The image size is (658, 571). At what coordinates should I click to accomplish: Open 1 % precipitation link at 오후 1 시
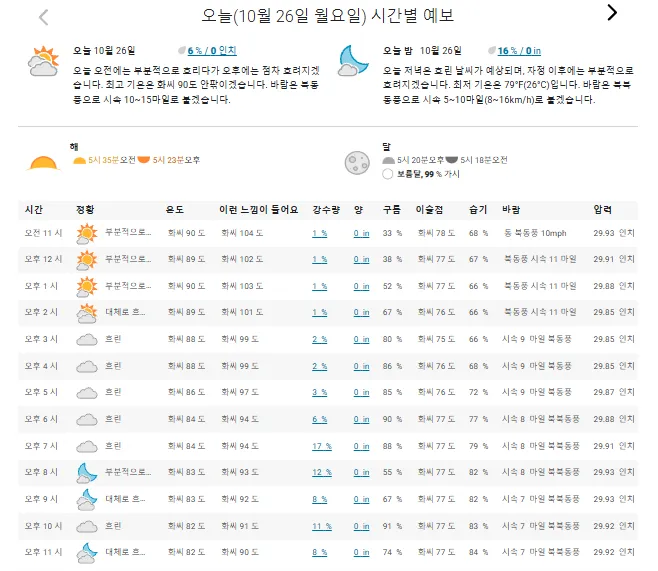click(x=319, y=286)
